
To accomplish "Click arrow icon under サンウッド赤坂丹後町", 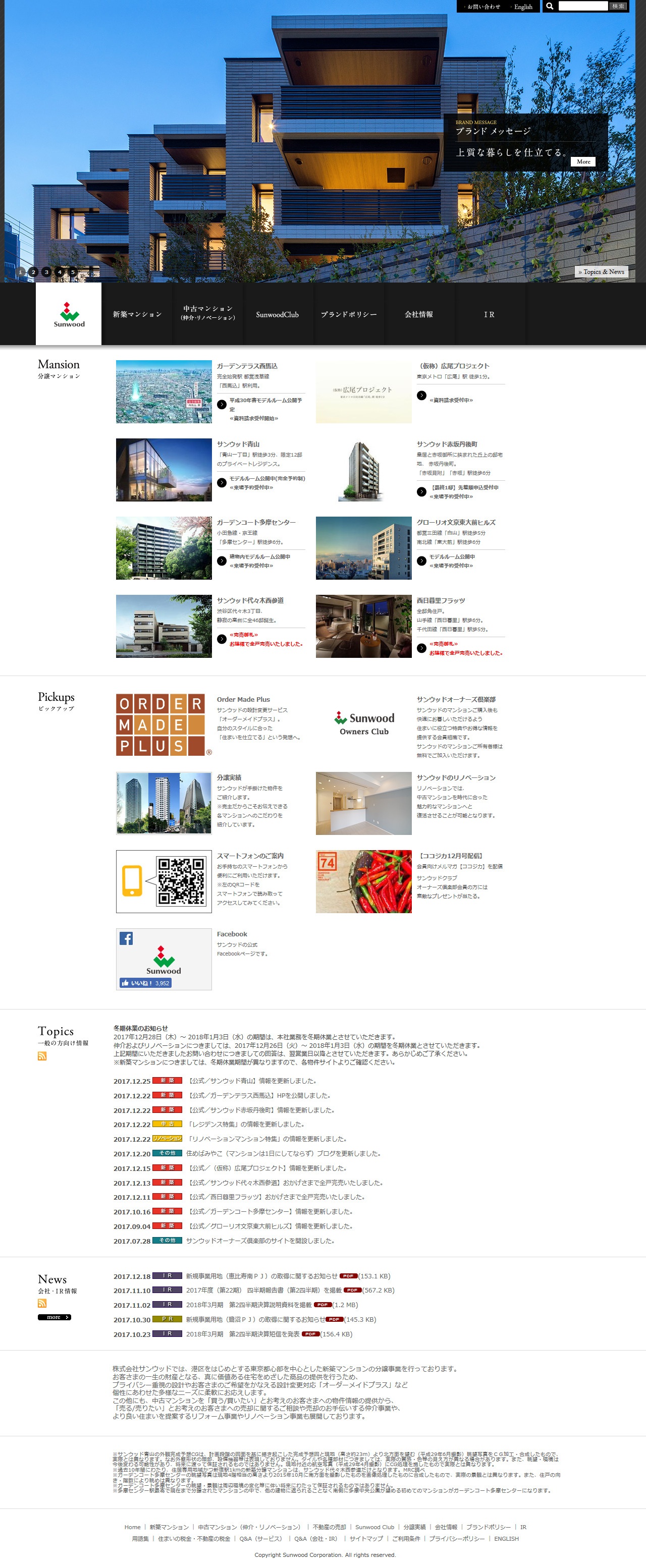I will [x=421, y=492].
